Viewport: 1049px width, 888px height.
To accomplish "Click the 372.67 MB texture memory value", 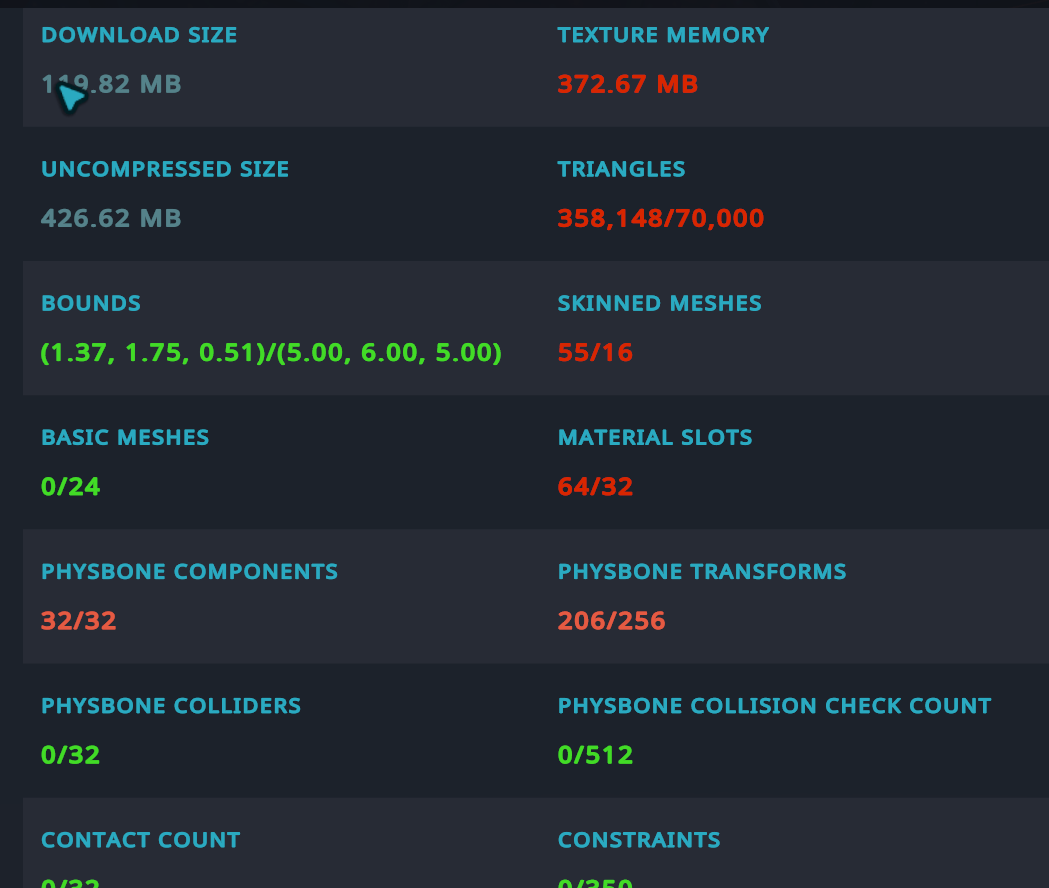I will 628,84.
